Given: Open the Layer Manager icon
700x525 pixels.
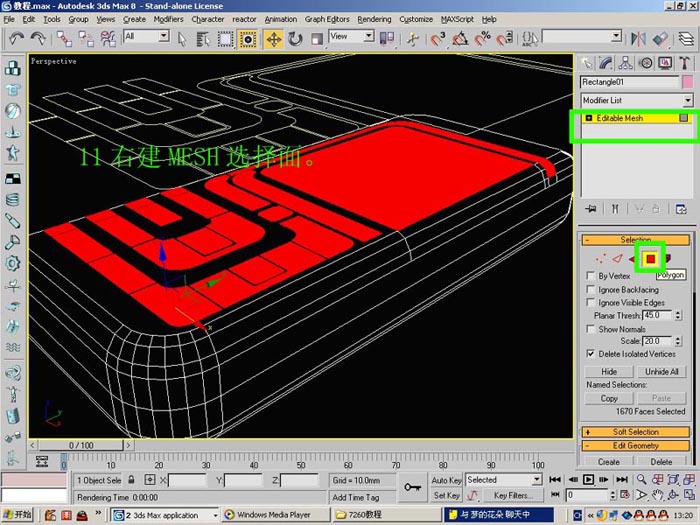Looking at the screenshot, I should pyautogui.click(x=686, y=39).
